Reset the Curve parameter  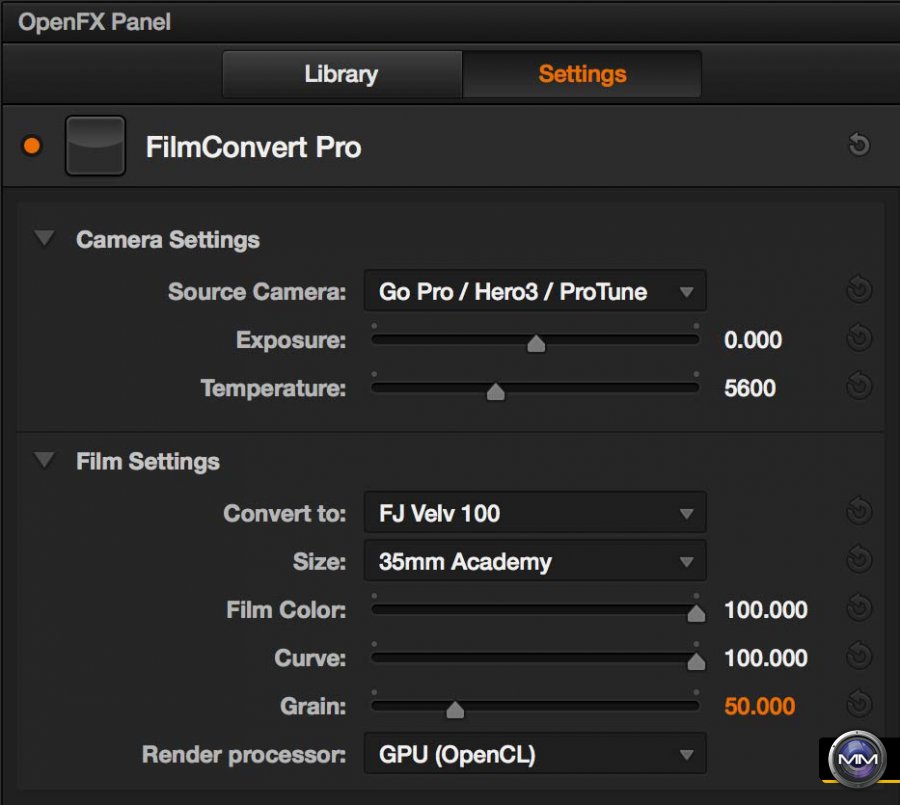(x=858, y=657)
